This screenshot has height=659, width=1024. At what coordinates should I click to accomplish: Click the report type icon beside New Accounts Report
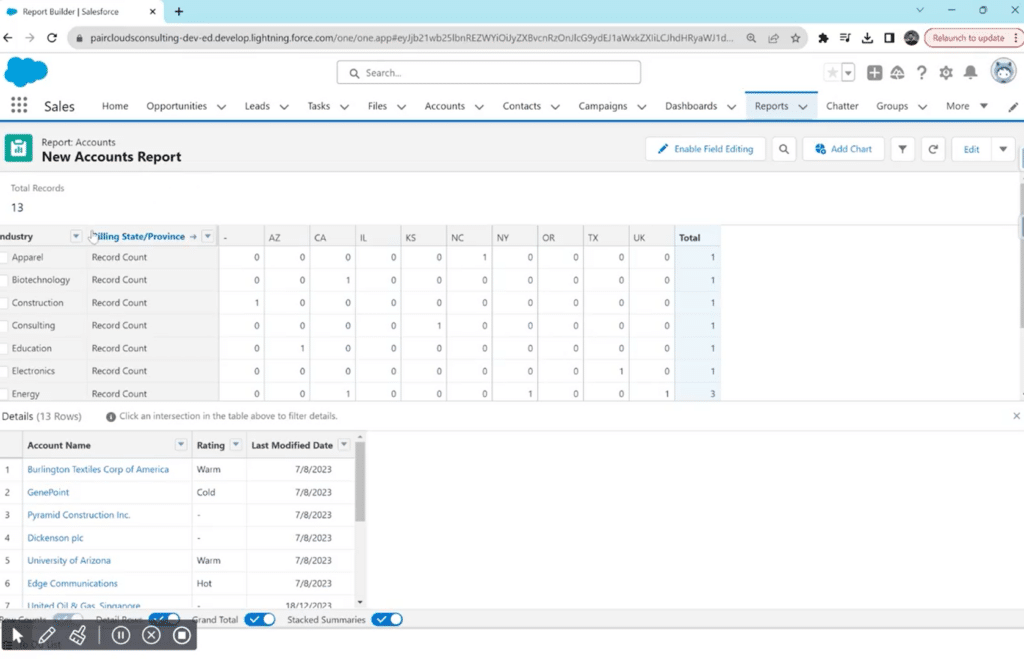(18, 148)
